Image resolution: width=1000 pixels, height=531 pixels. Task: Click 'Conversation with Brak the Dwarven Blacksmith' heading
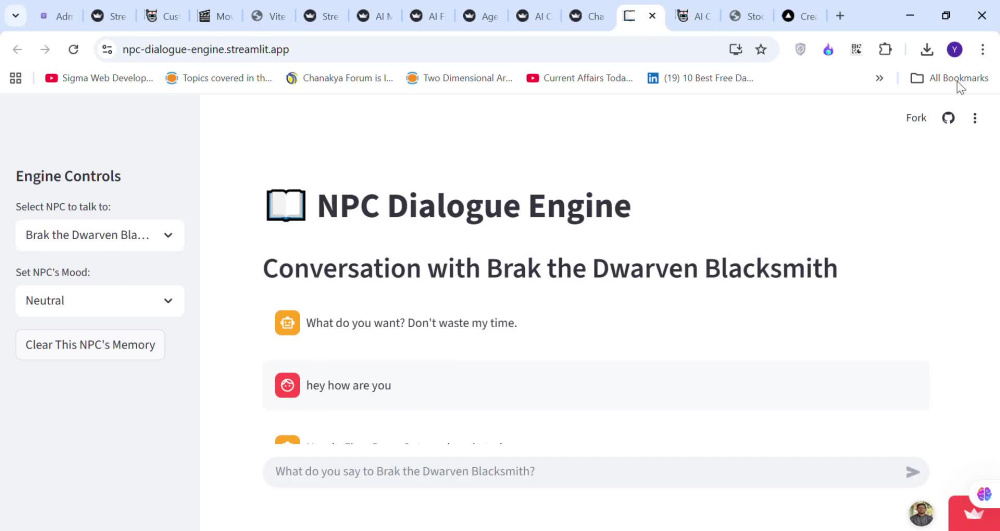[550, 268]
